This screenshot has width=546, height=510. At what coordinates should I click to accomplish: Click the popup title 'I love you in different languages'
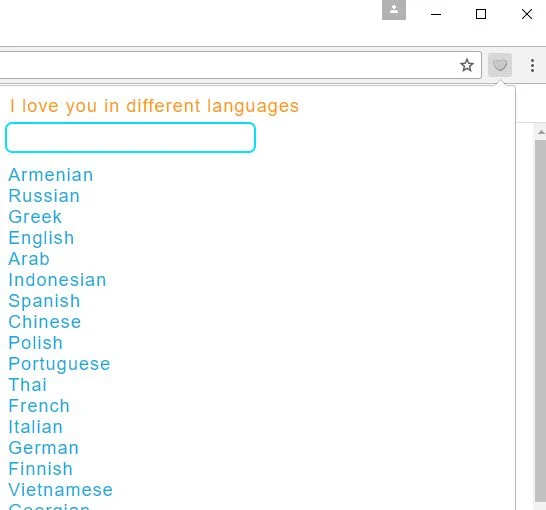(x=154, y=106)
